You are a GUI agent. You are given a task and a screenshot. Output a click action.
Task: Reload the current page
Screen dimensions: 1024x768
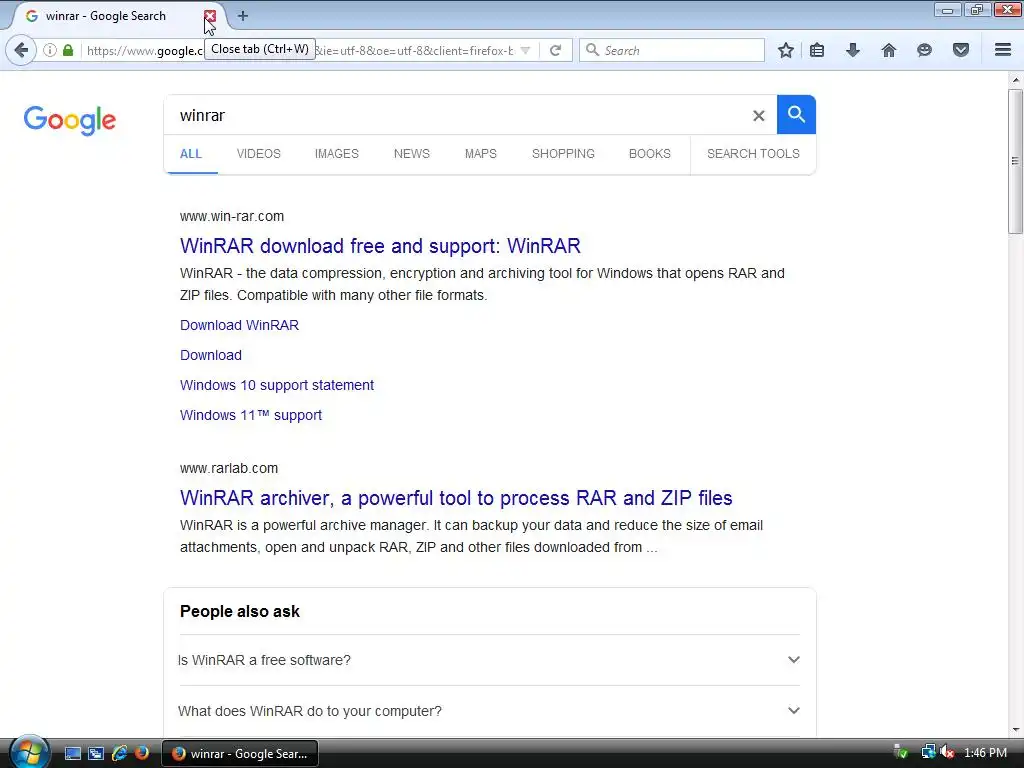[x=555, y=50]
